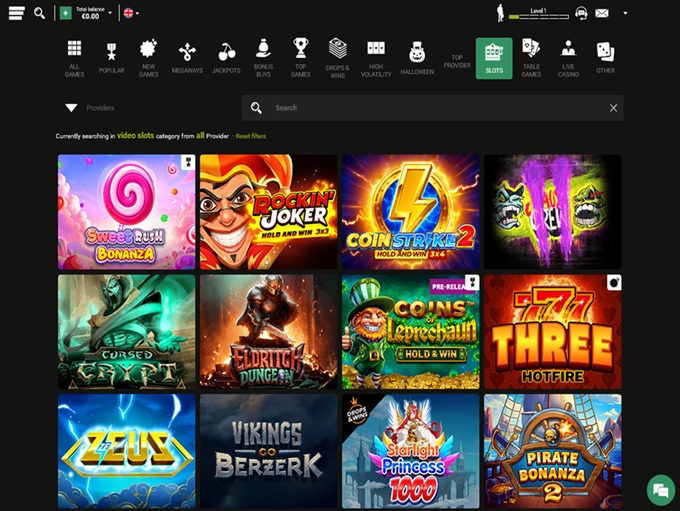The width and height of the screenshot is (680, 511).
Task: Click into the game Search field
Action: coord(430,108)
